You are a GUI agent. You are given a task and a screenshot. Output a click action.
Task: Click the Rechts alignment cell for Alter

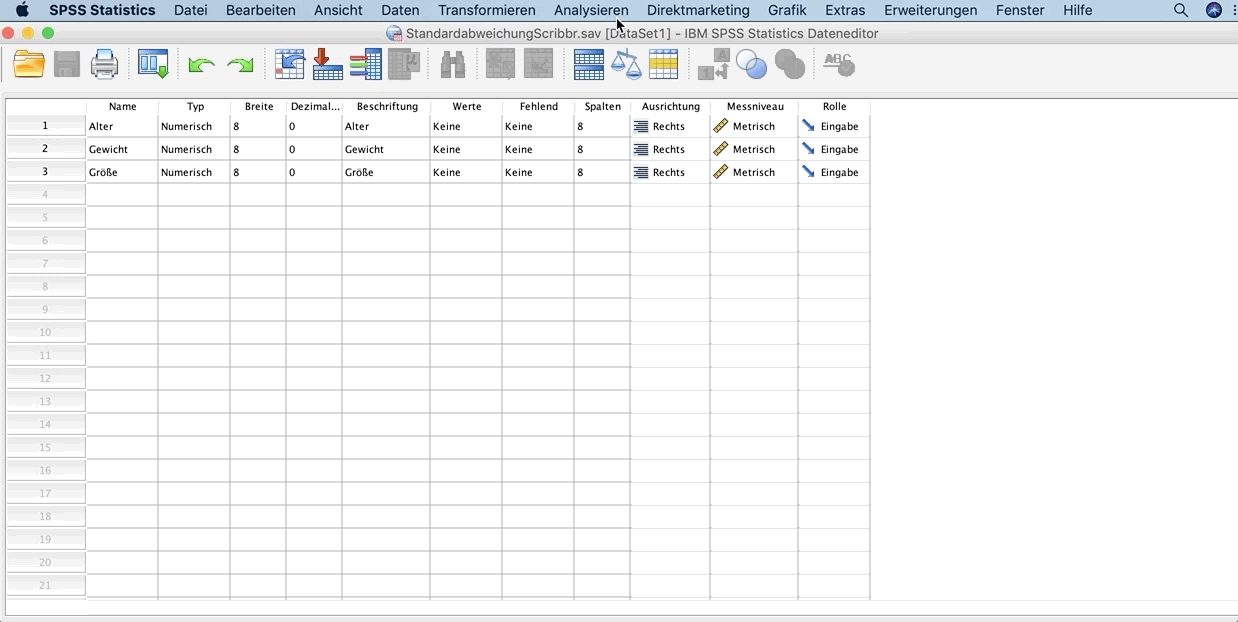pyautogui.click(x=671, y=126)
